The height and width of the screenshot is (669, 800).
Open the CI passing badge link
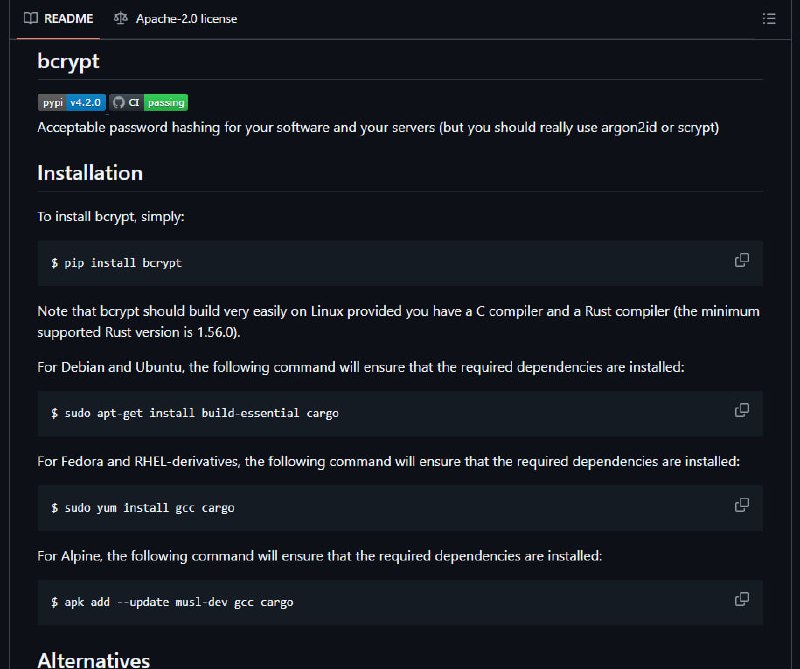coord(148,103)
